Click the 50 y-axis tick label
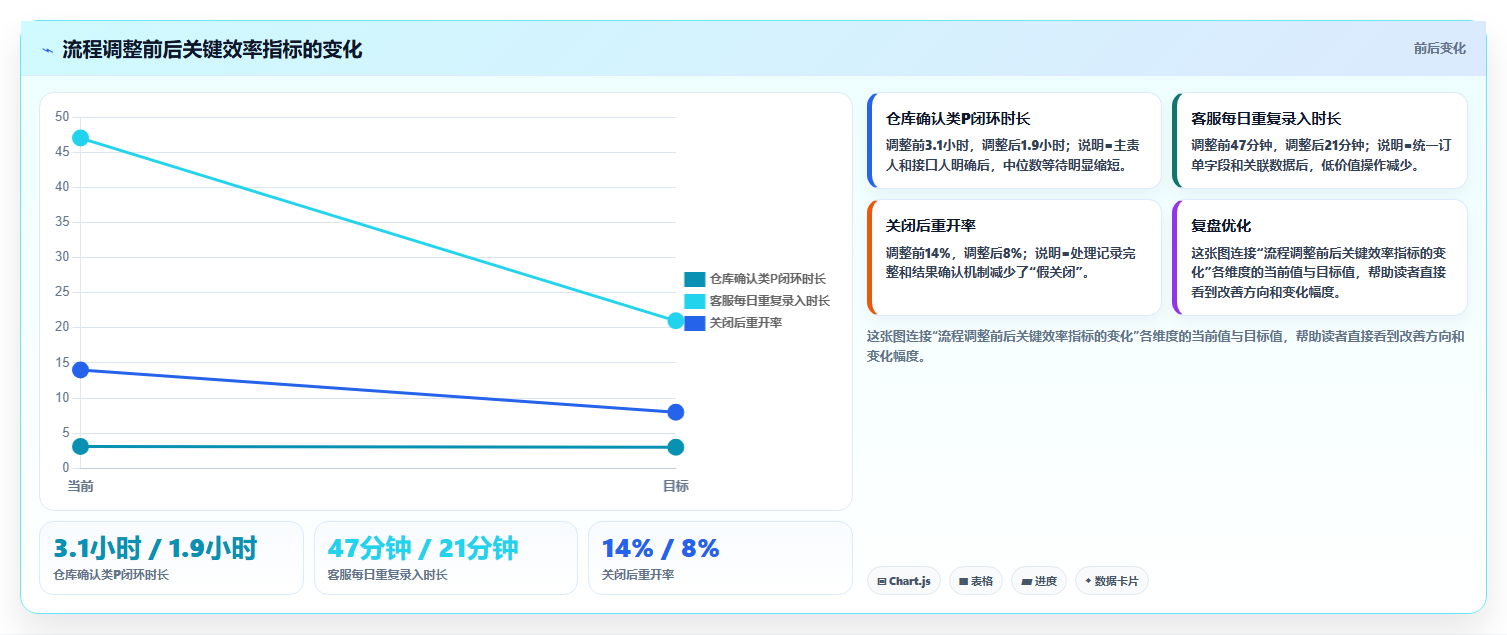Viewport: 1507px width, 635px height. [x=62, y=117]
